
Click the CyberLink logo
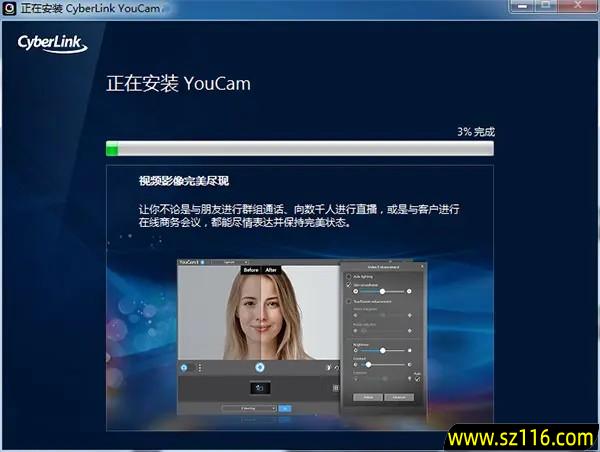tap(52, 44)
